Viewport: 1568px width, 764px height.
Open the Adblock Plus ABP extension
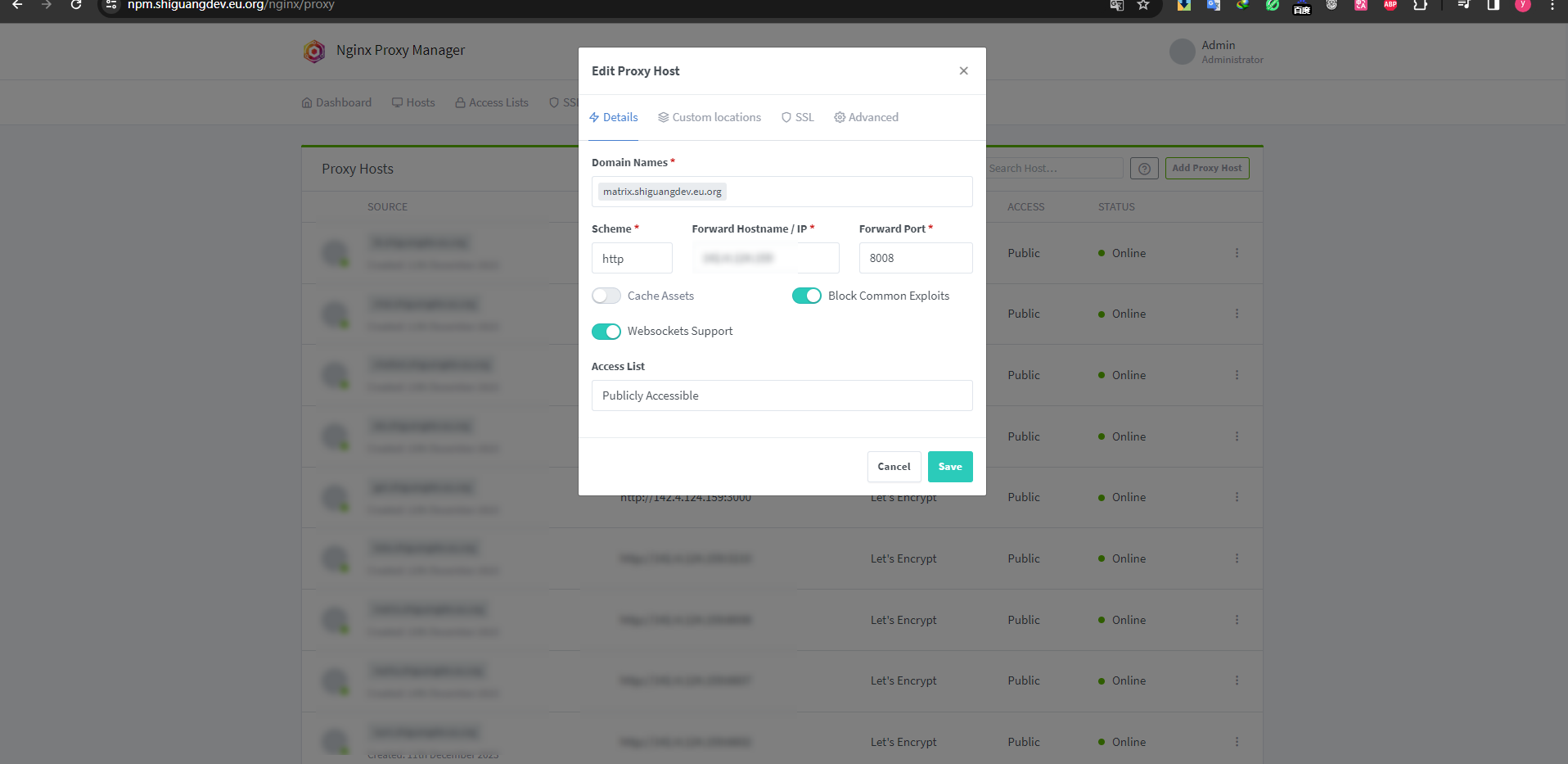point(1390,5)
